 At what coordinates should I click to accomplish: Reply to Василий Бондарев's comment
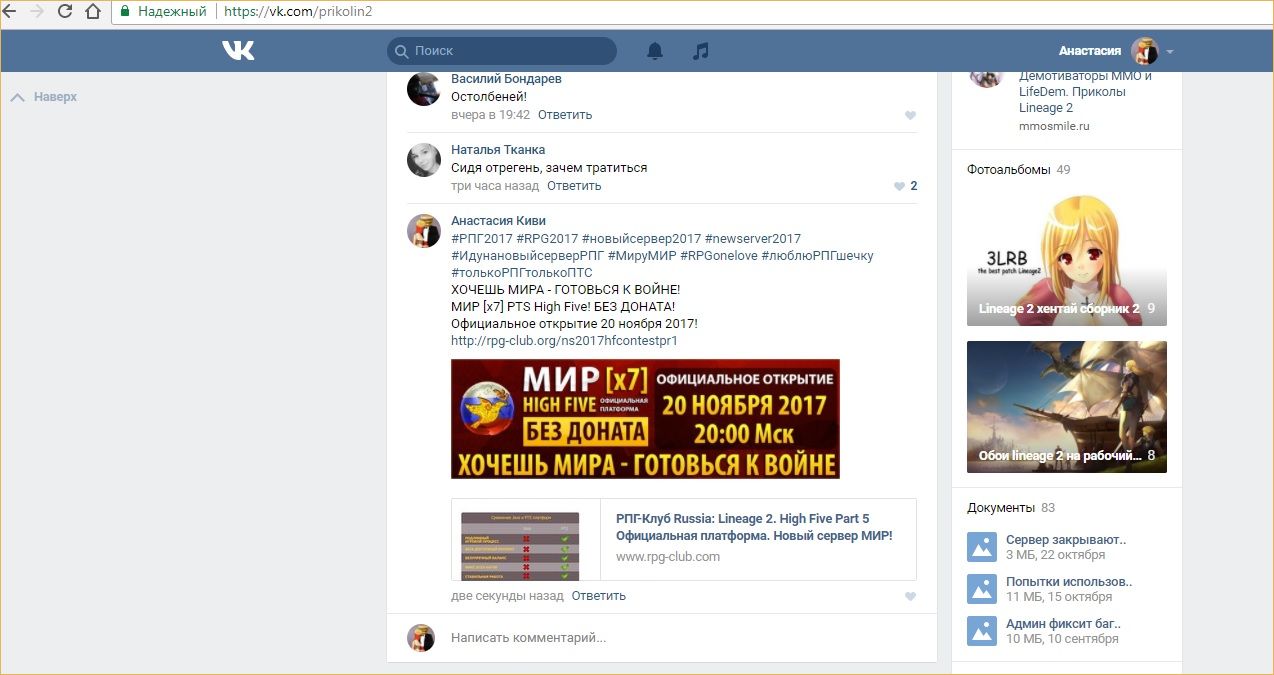565,115
